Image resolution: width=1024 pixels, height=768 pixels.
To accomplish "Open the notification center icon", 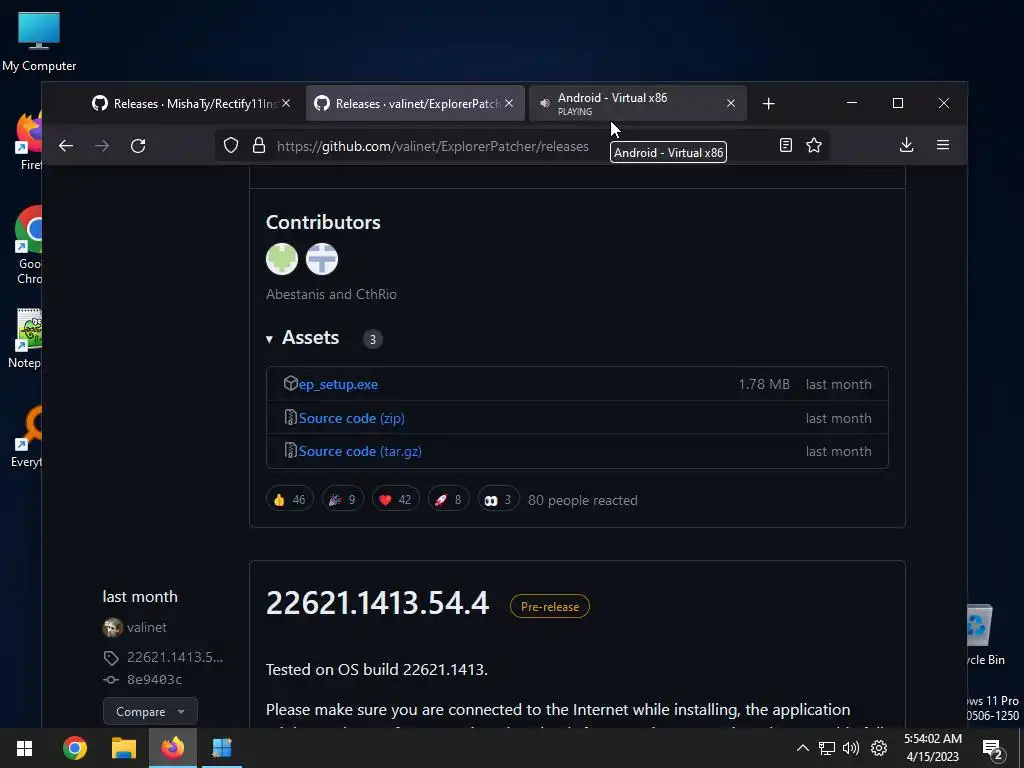I will click(993, 749).
